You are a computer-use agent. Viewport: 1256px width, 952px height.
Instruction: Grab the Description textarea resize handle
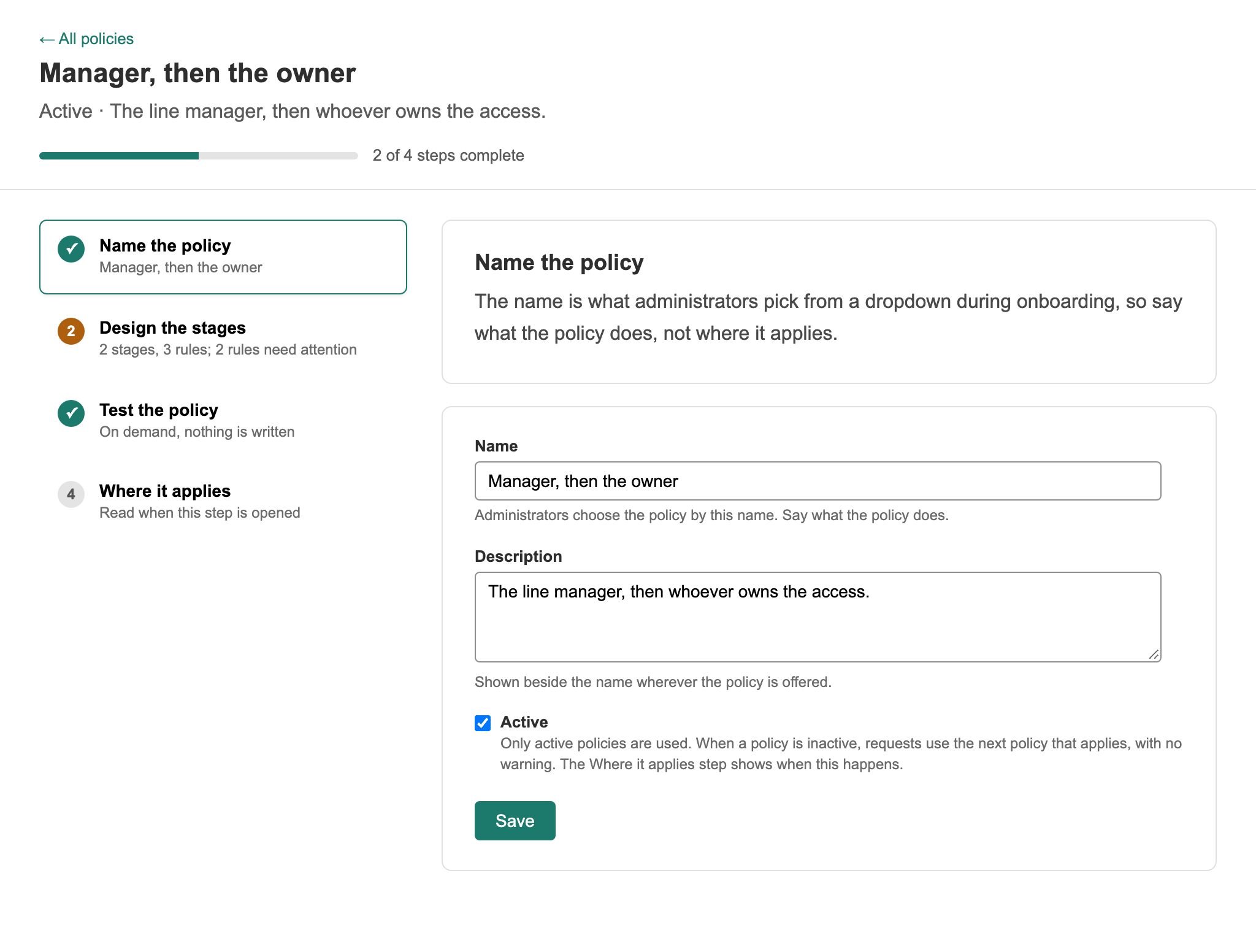pyautogui.click(x=1154, y=654)
